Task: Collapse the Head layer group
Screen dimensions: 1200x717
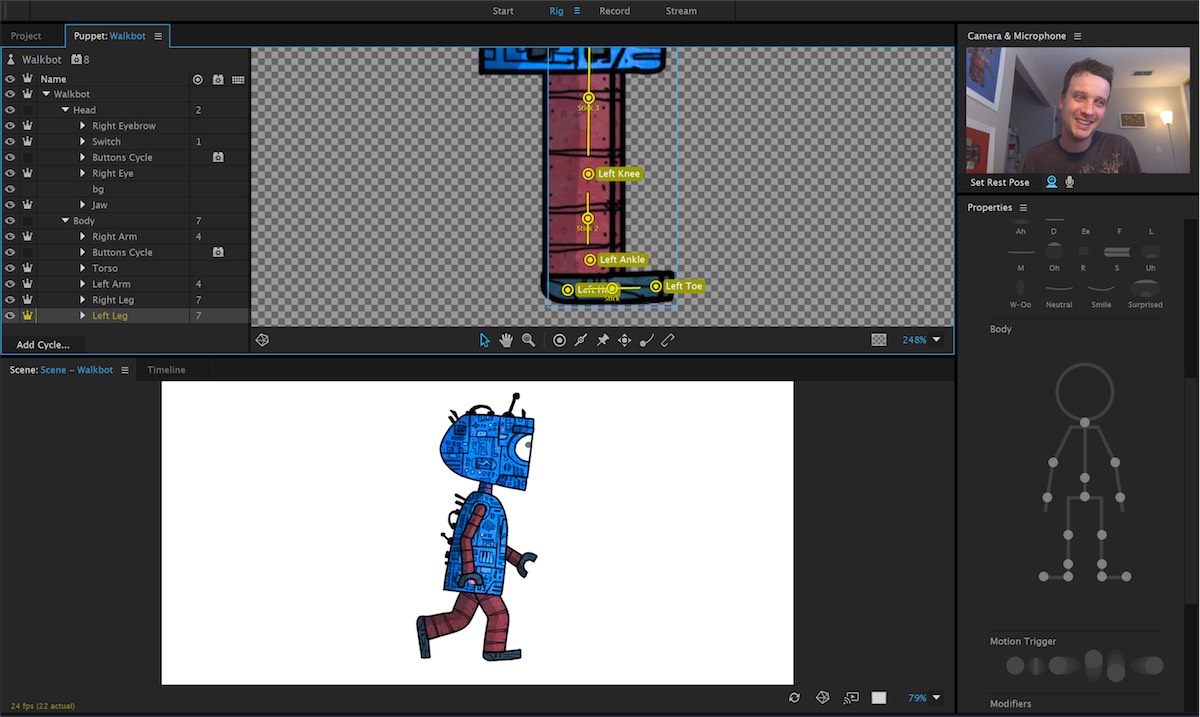Action: [x=65, y=110]
